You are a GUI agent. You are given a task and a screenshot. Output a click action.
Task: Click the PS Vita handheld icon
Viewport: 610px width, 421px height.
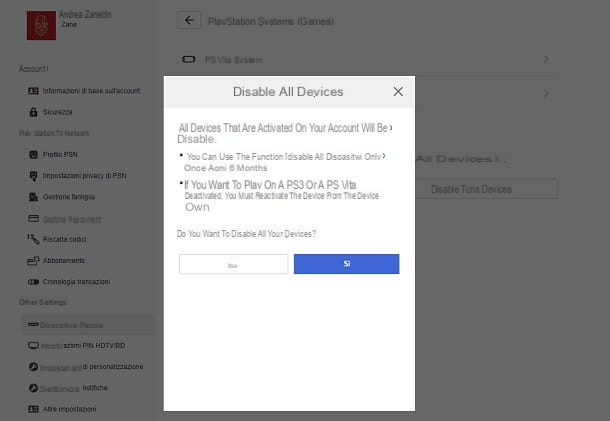coord(189,60)
